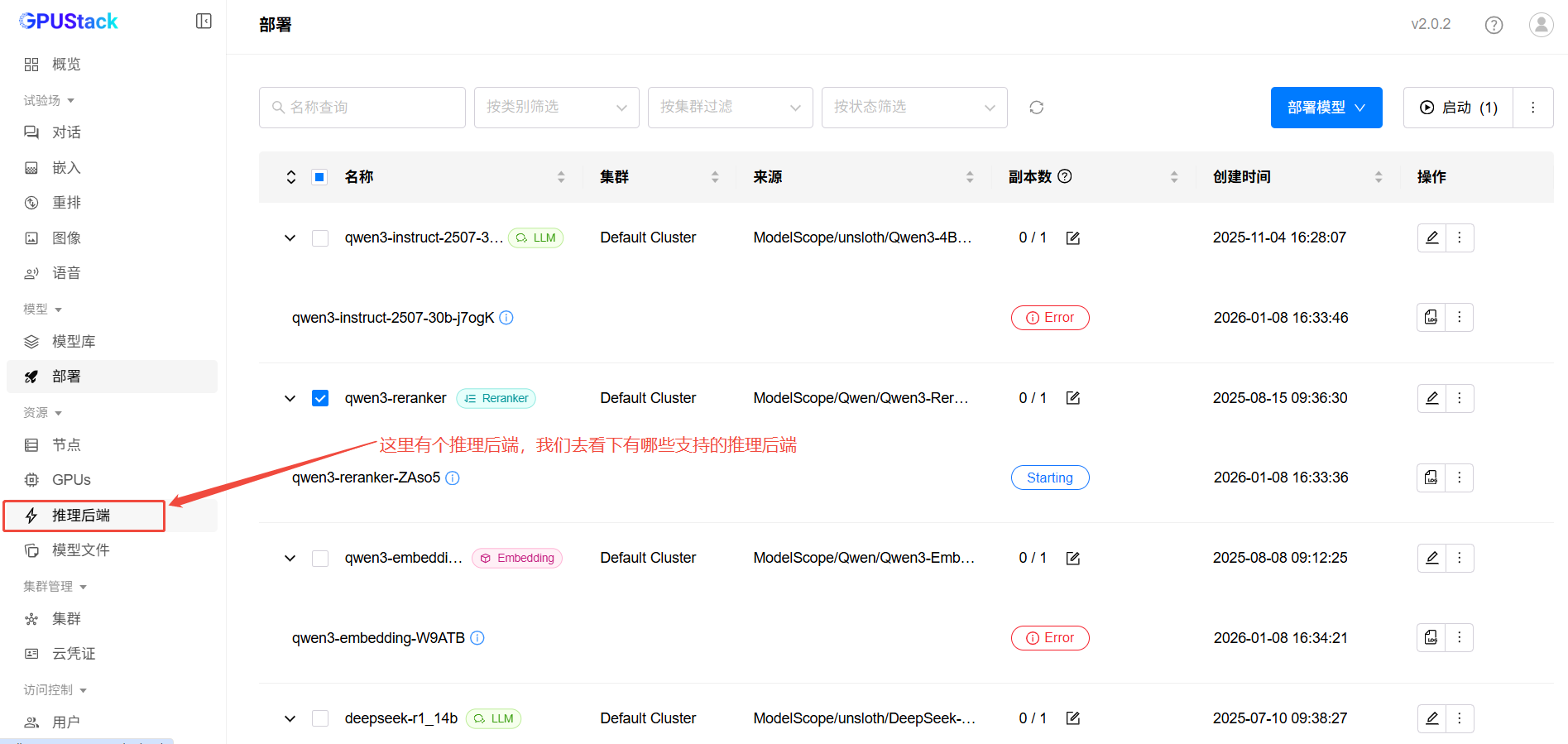
Task: Show the replicas column help tooltip
Action: coord(1065,176)
